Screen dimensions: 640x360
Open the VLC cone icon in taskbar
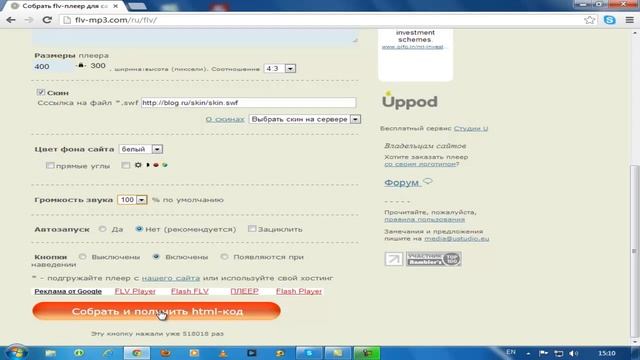coord(223,353)
